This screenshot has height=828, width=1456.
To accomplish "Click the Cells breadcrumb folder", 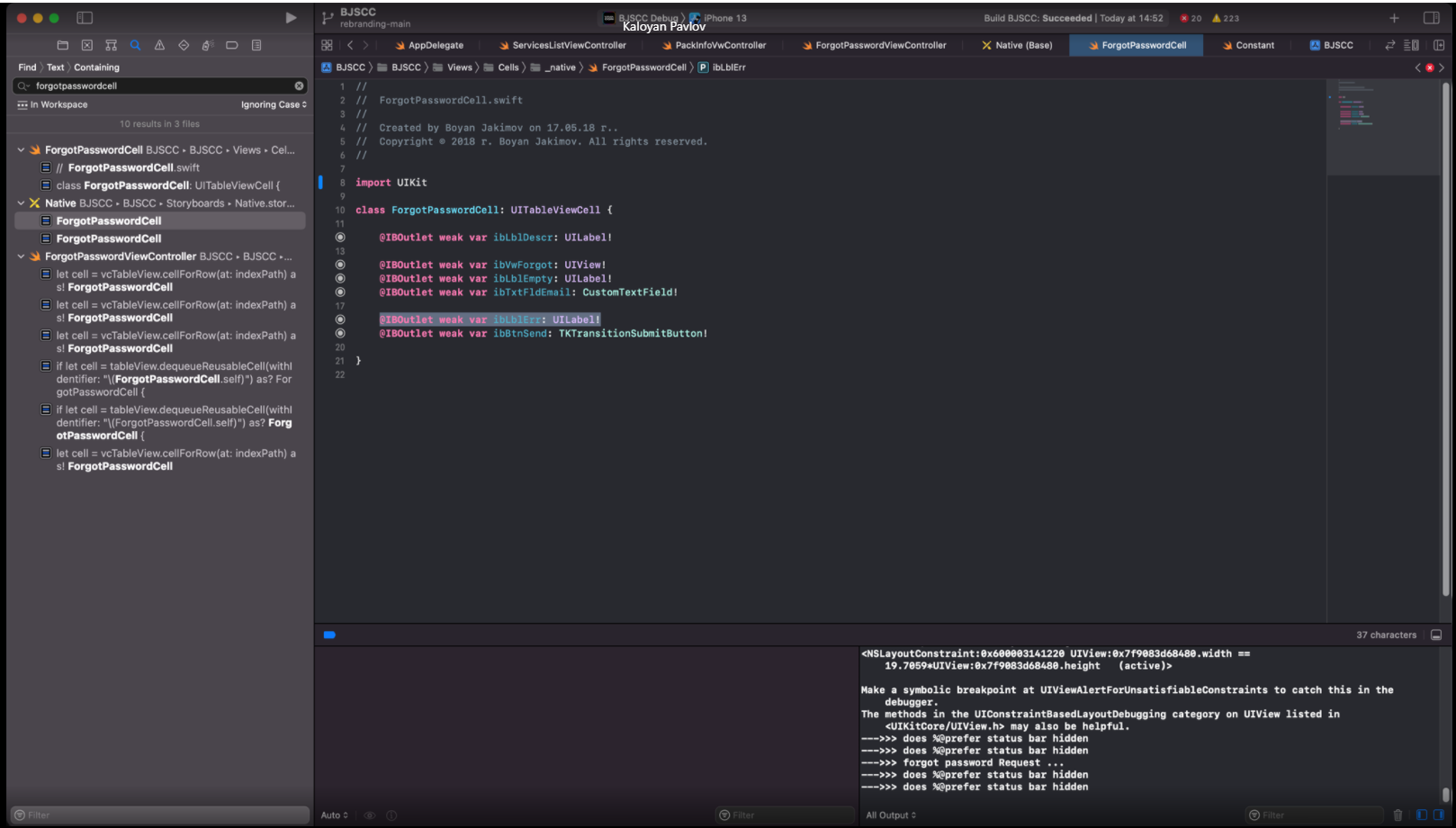I will pyautogui.click(x=501, y=67).
